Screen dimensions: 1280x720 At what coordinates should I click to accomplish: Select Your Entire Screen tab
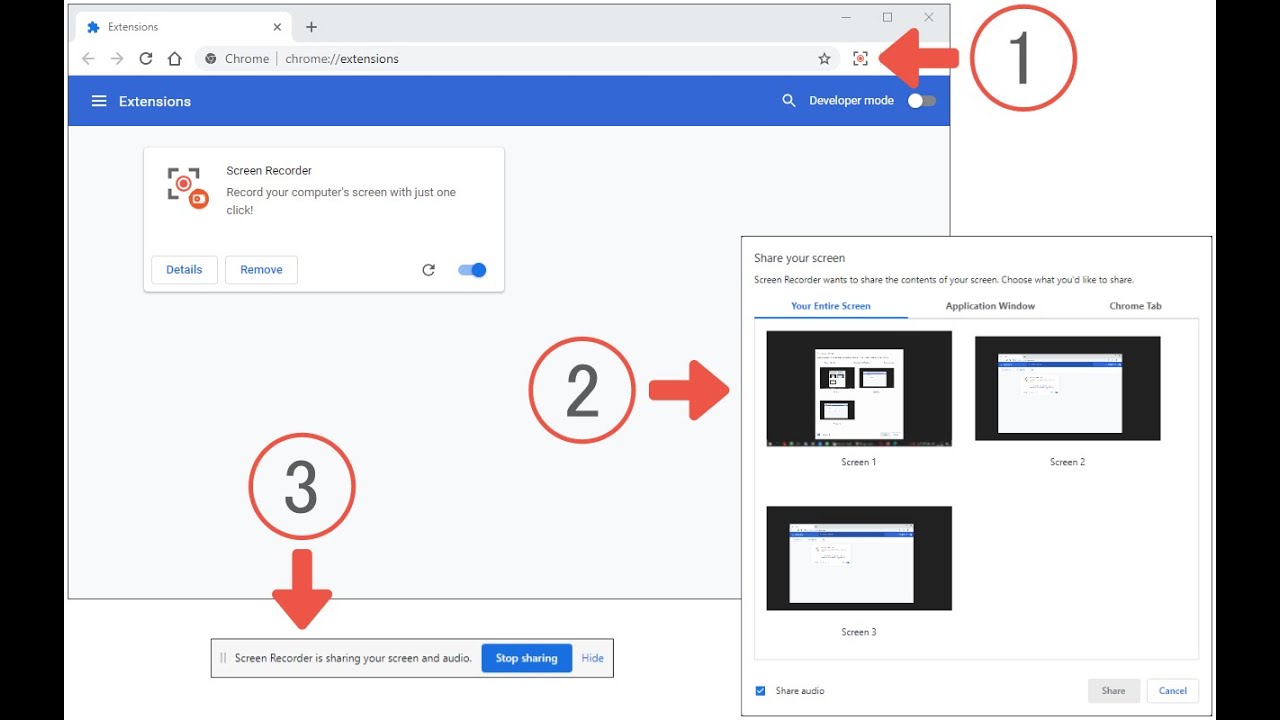tap(831, 306)
